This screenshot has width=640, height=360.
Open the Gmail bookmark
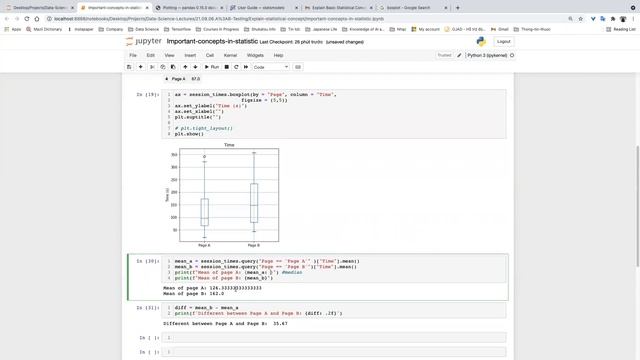(x=500, y=29)
